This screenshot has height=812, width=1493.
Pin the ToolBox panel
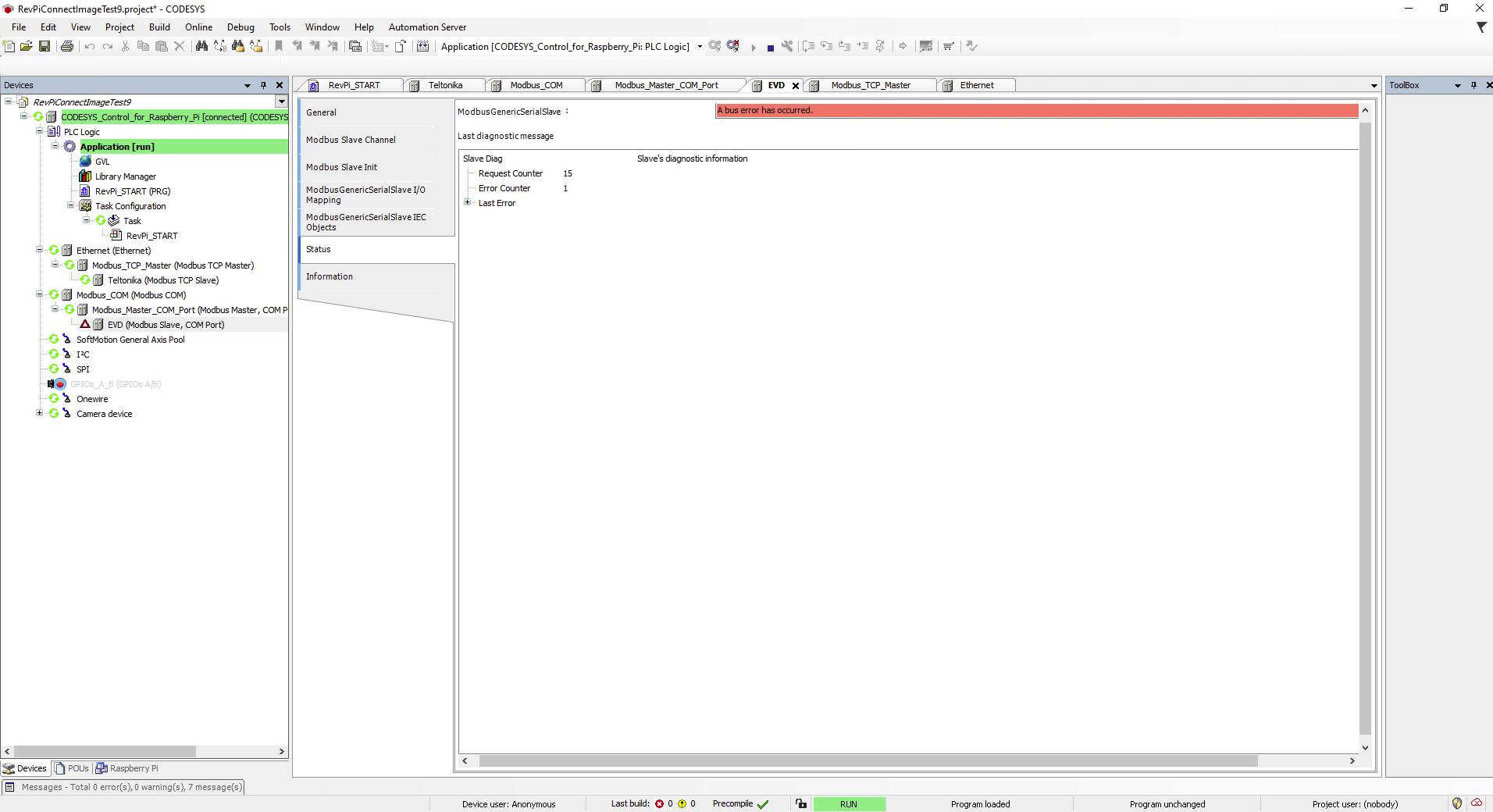click(x=1473, y=85)
